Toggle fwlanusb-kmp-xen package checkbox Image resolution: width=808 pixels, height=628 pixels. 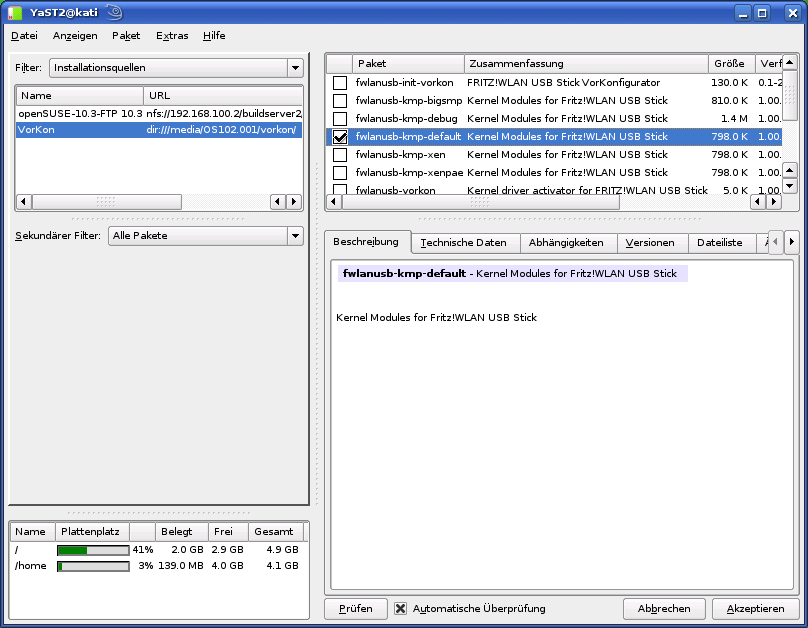click(x=340, y=155)
